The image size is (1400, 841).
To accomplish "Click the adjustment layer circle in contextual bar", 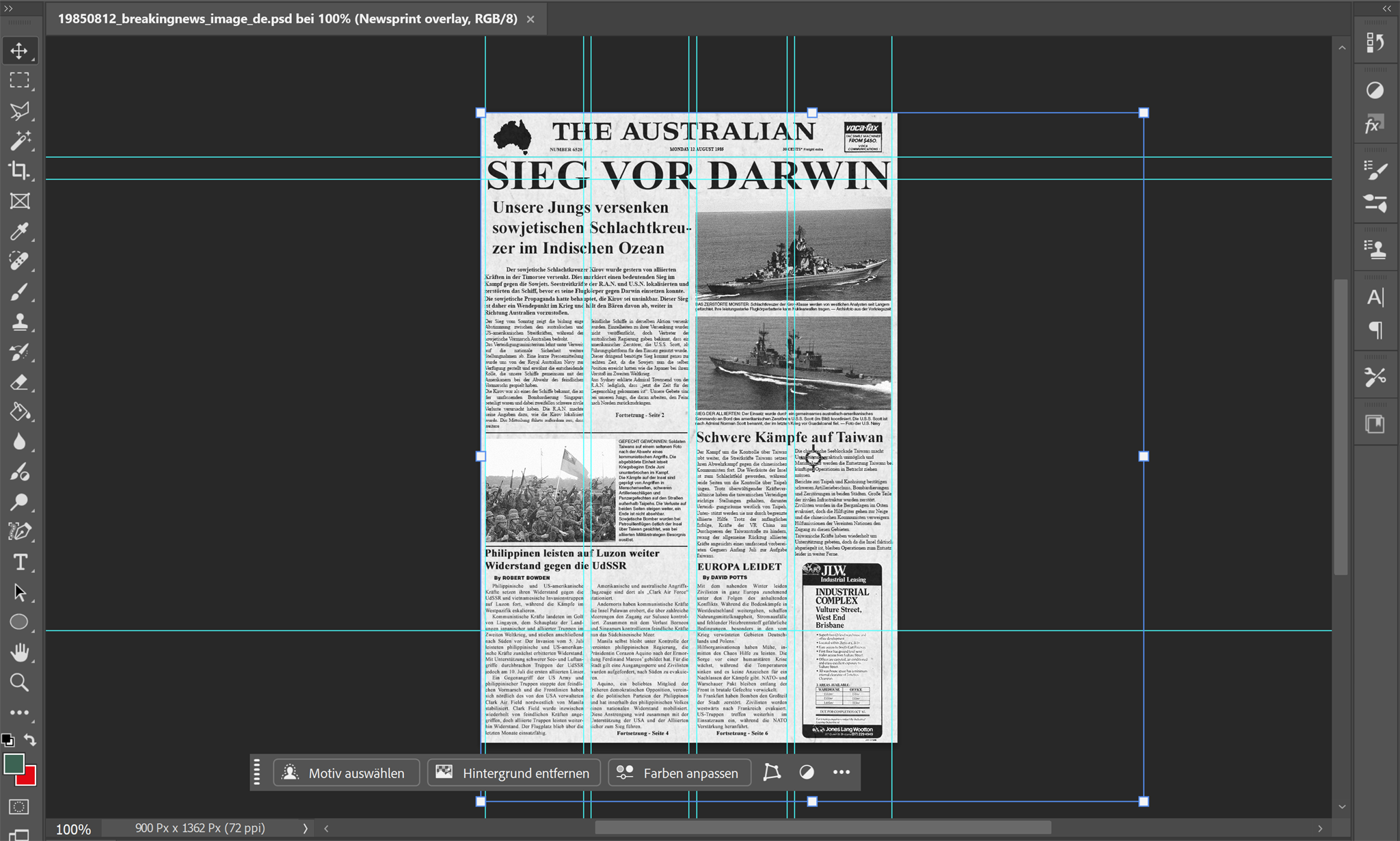I will [x=807, y=773].
